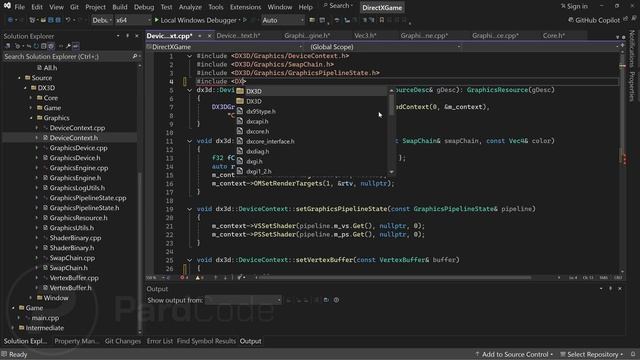Click the bookmark toolbar icon

382,20
